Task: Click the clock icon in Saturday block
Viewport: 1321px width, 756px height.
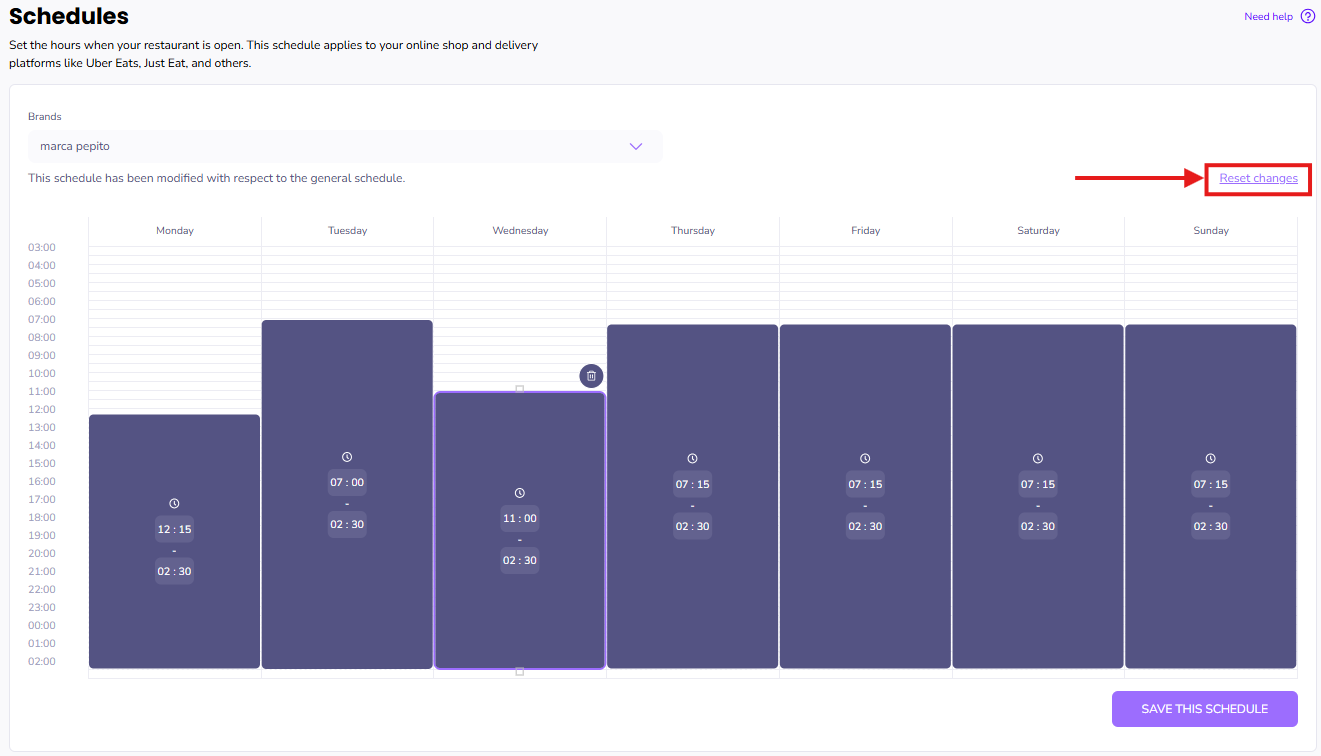Action: coord(1038,458)
